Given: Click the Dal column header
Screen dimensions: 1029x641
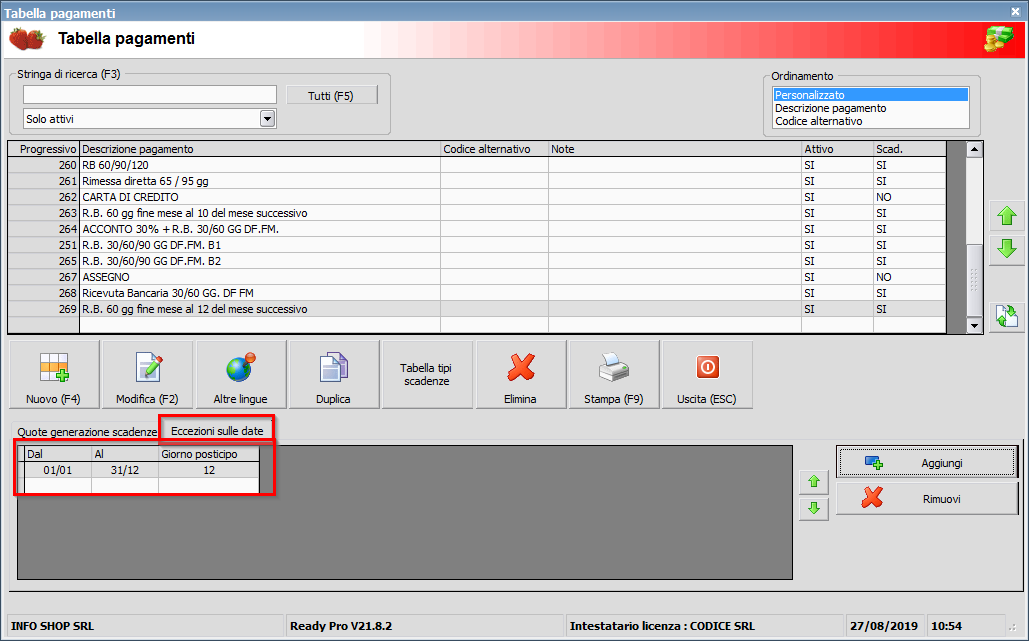Looking at the screenshot, I should [x=58, y=454].
